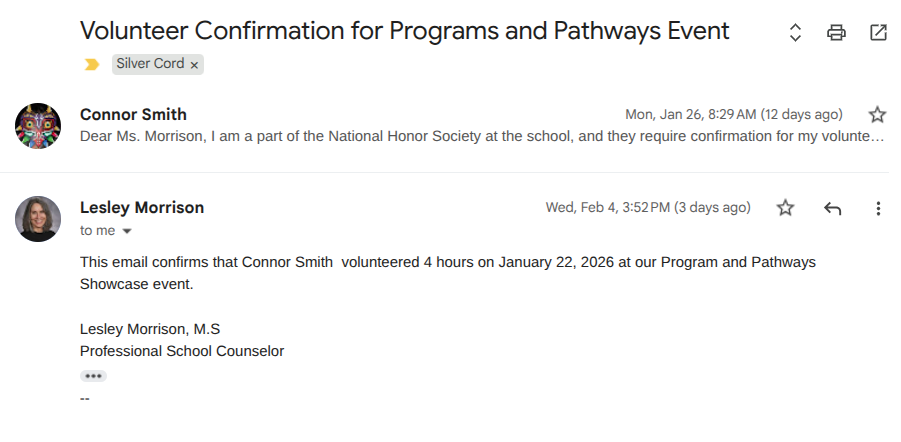Click the email subject heading
Viewport: 901px width, 442px height.
pos(405,31)
